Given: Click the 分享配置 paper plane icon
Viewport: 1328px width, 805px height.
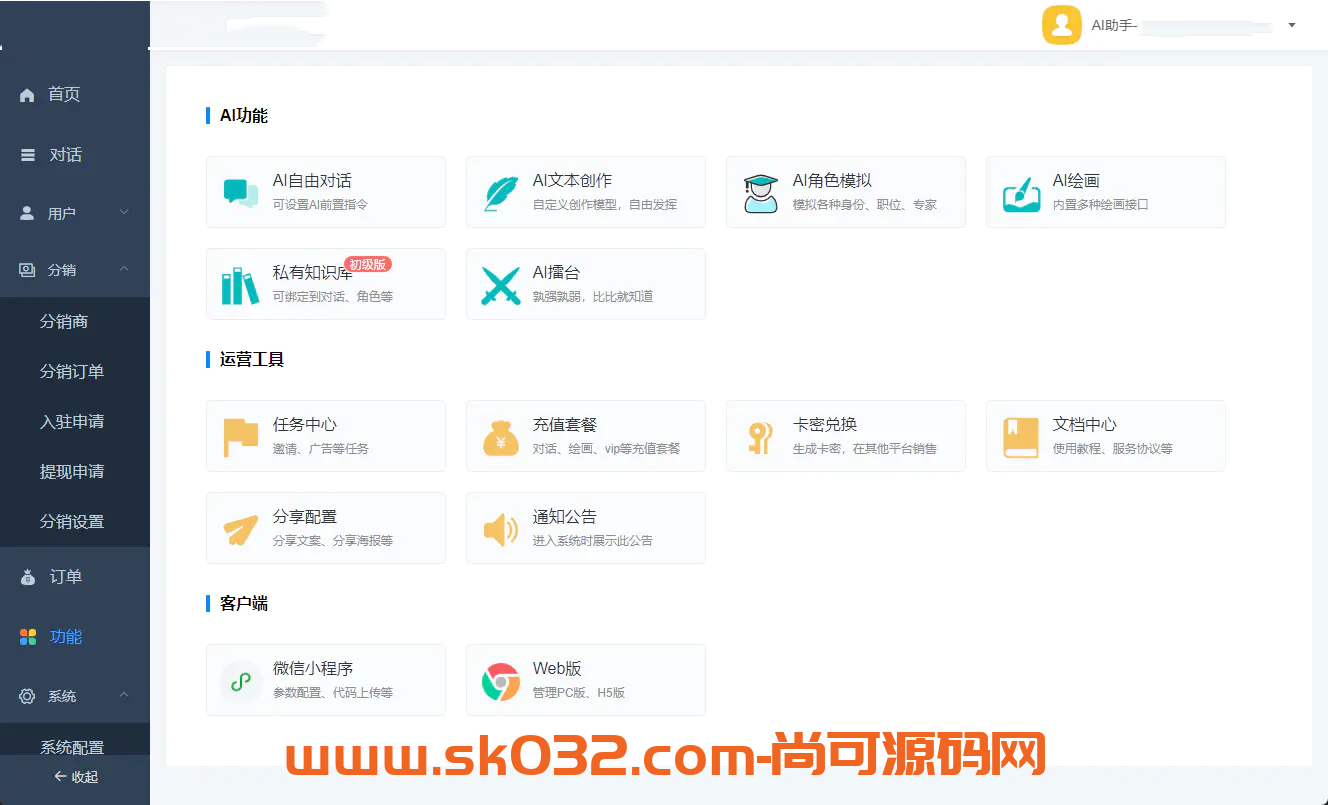Looking at the screenshot, I should click(x=241, y=529).
